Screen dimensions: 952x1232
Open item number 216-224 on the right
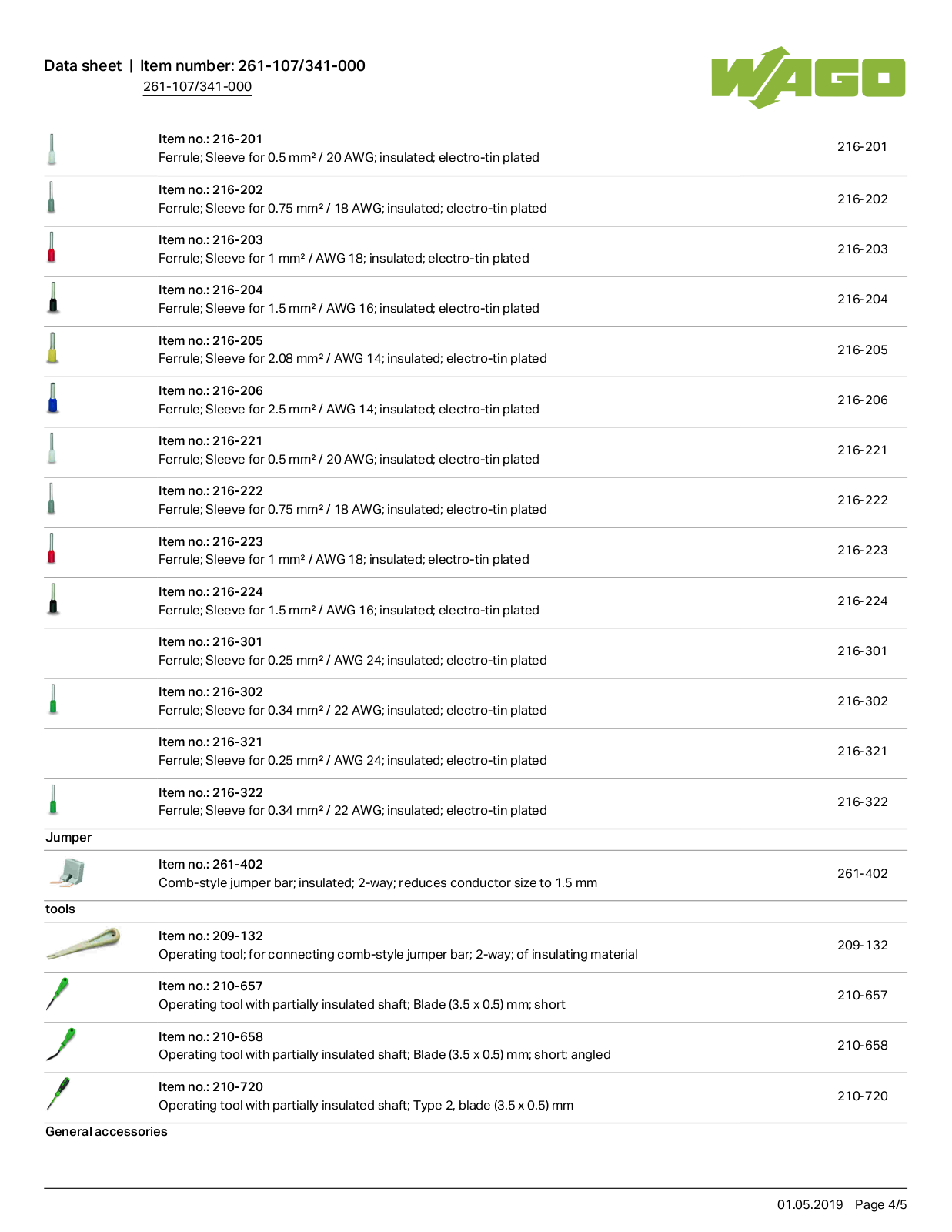coord(862,601)
